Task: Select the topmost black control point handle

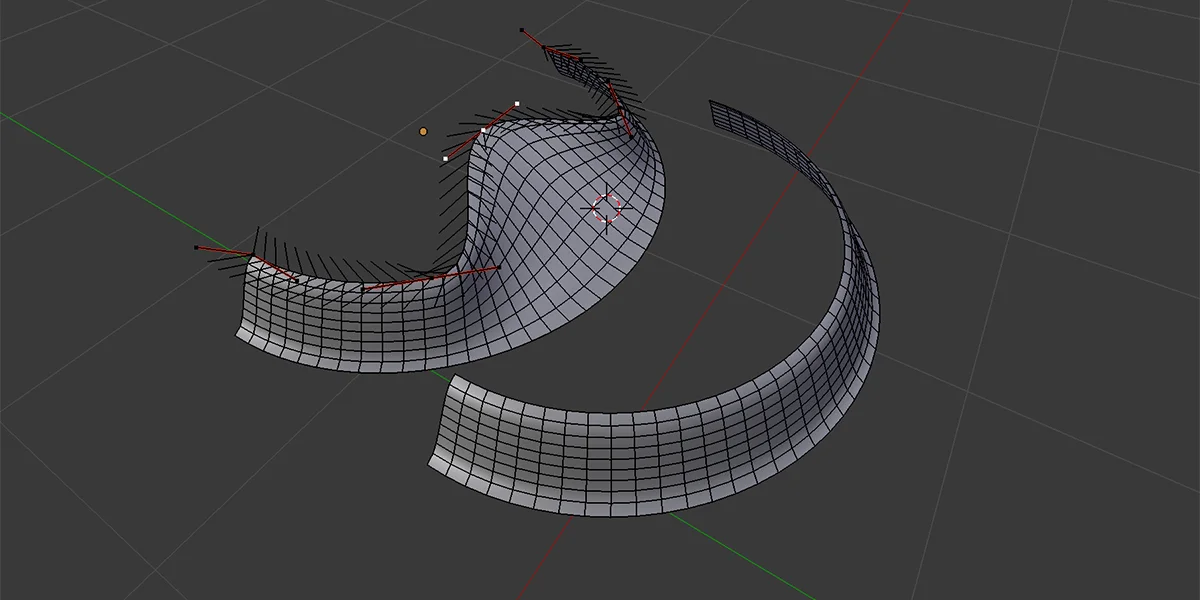Action: pyautogui.click(x=522, y=30)
